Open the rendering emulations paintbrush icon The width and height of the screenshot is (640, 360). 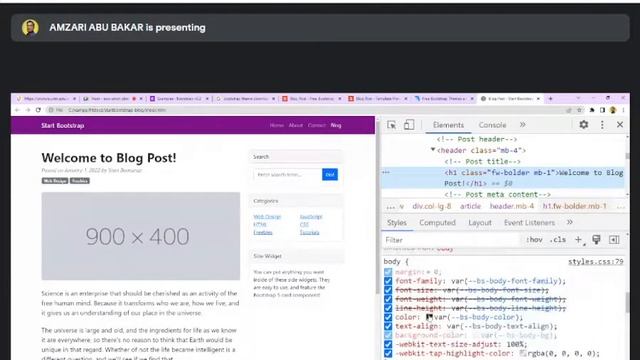pyautogui.click(x=596, y=240)
